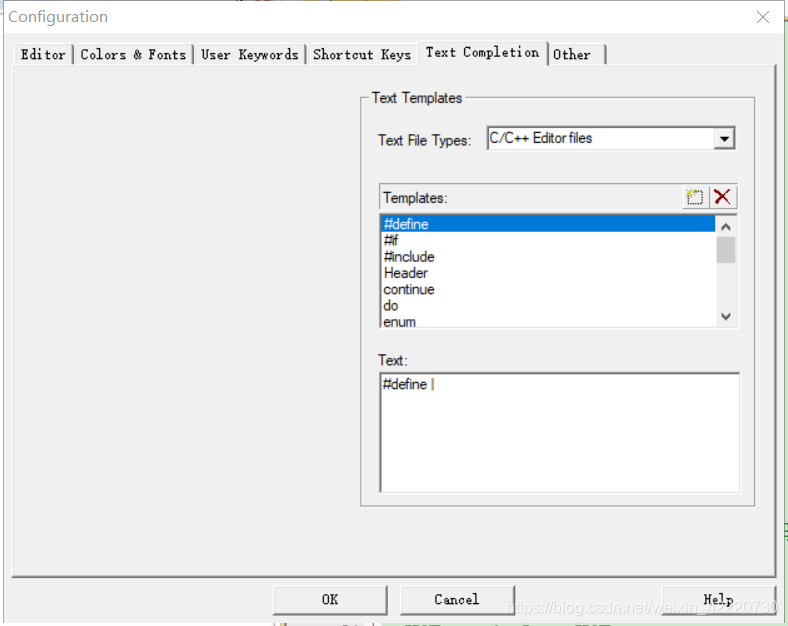Switch to the Other tab

click(x=576, y=54)
